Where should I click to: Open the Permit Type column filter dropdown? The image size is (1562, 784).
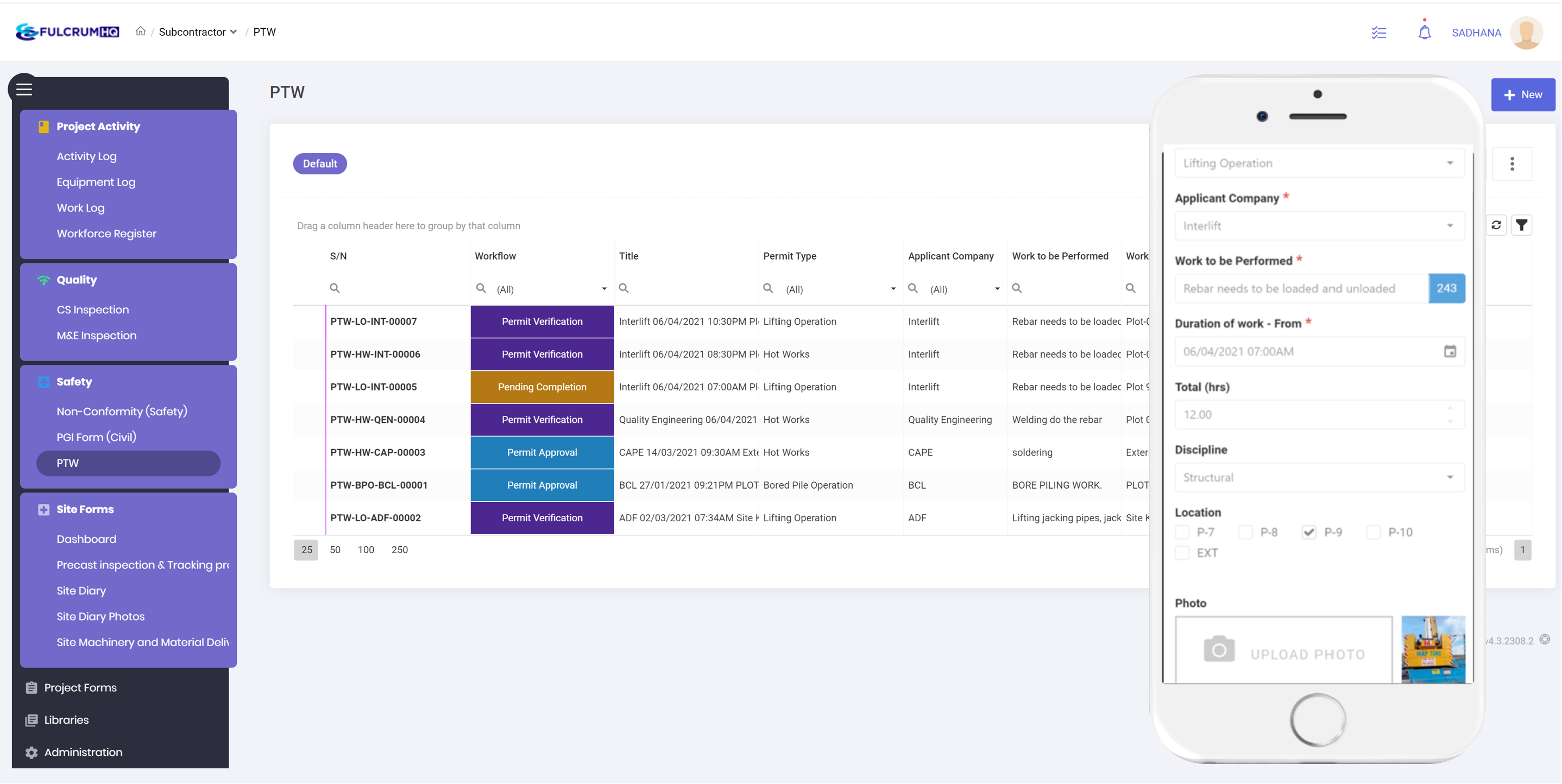[892, 289]
